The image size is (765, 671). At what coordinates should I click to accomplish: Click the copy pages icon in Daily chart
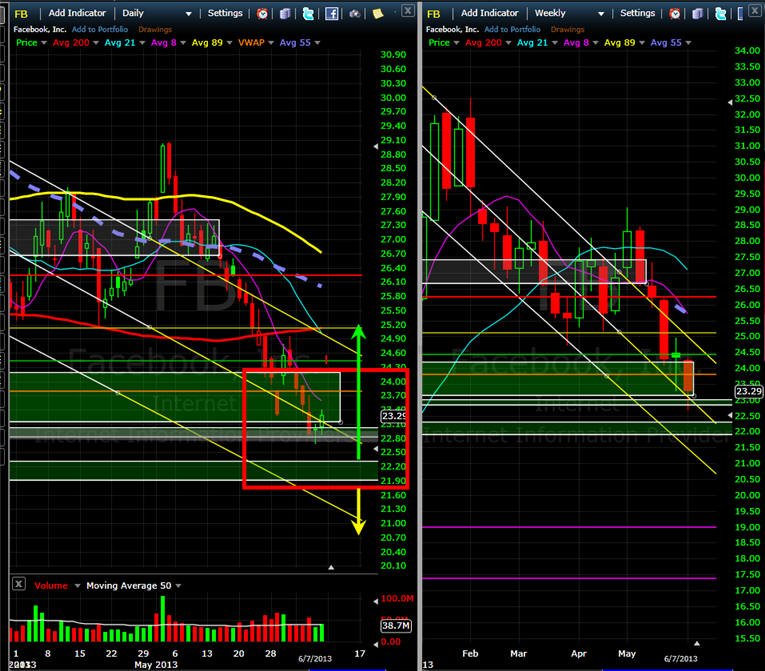tap(285, 14)
